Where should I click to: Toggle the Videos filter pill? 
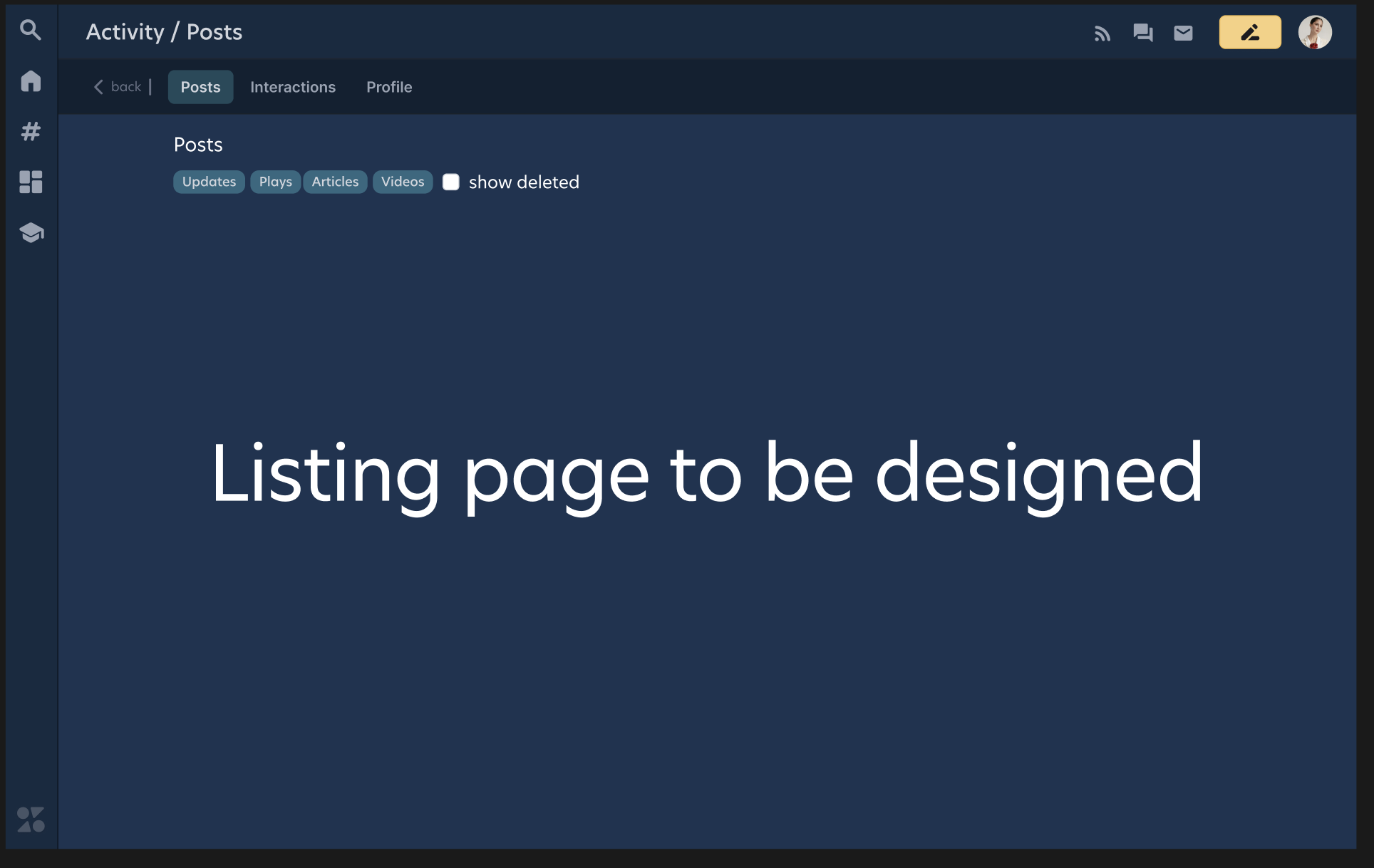click(x=402, y=182)
